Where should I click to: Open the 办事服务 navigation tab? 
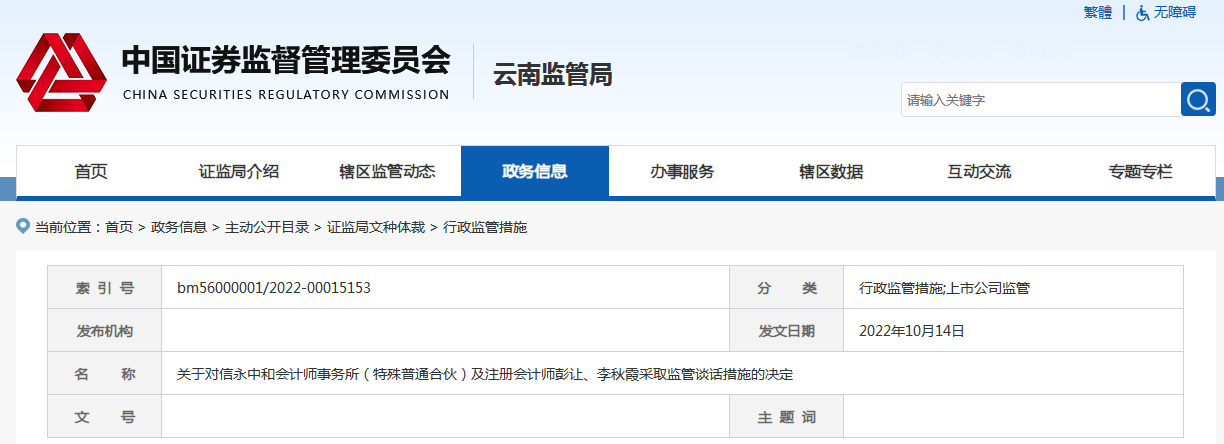[683, 171]
